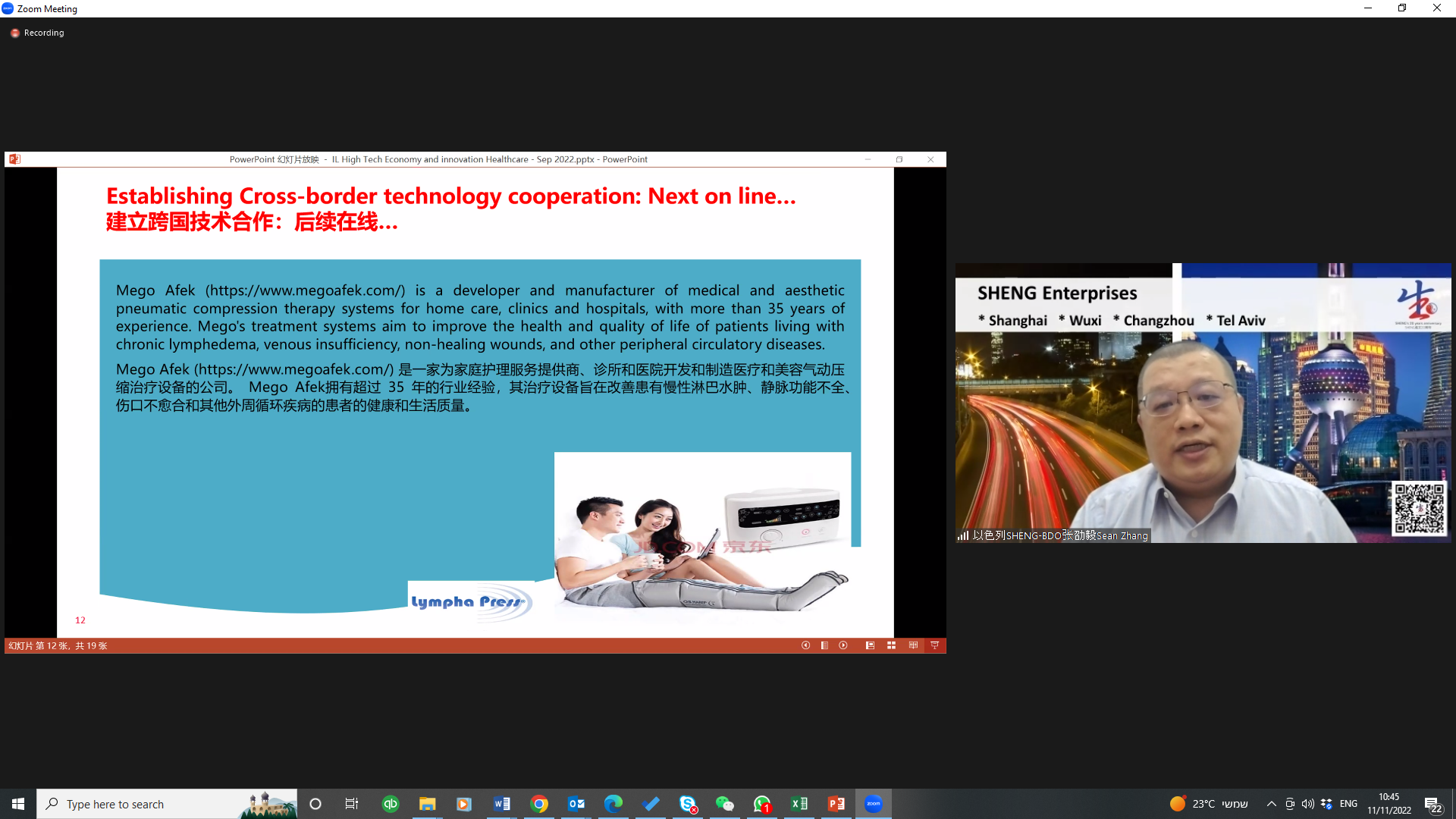The height and width of the screenshot is (819, 1456).
Task: Click the Slide Show view icon
Action: (934, 645)
